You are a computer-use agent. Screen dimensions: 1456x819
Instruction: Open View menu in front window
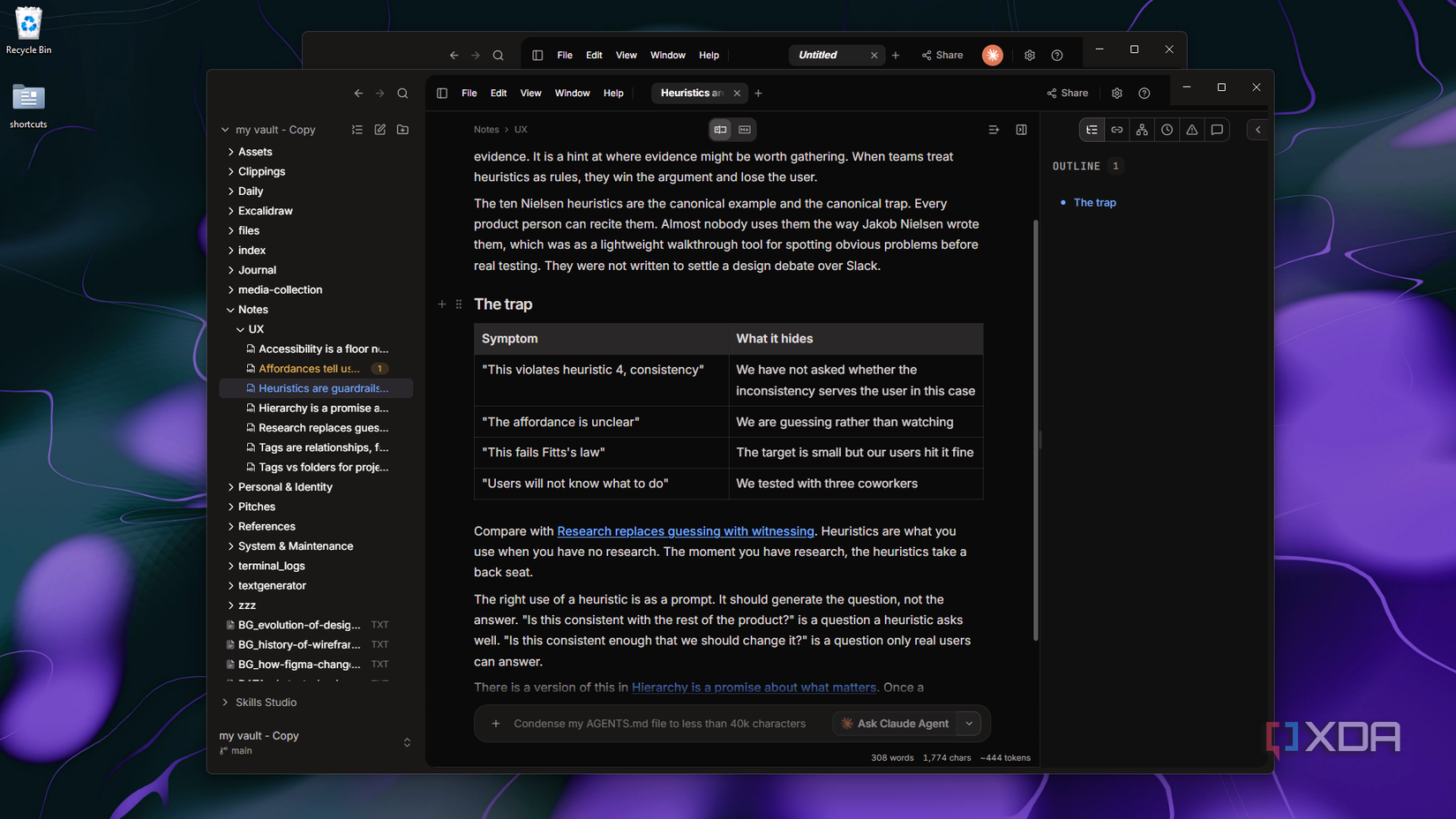[530, 94]
